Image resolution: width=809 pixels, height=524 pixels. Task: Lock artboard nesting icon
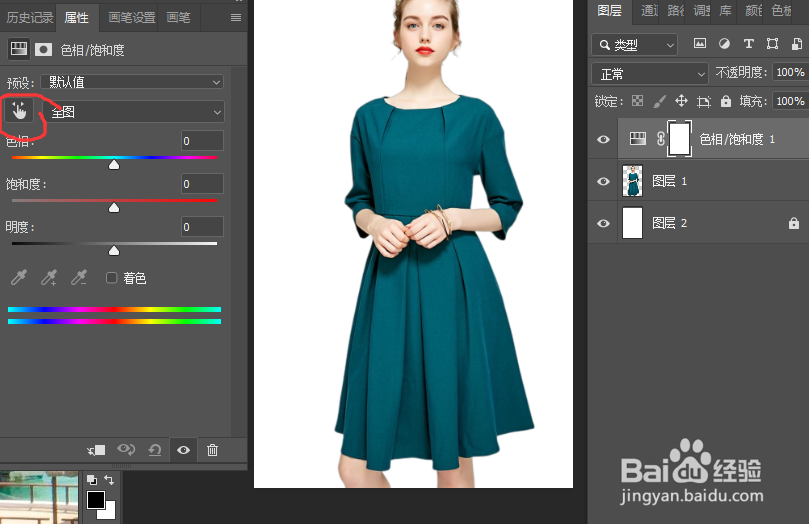tap(704, 101)
